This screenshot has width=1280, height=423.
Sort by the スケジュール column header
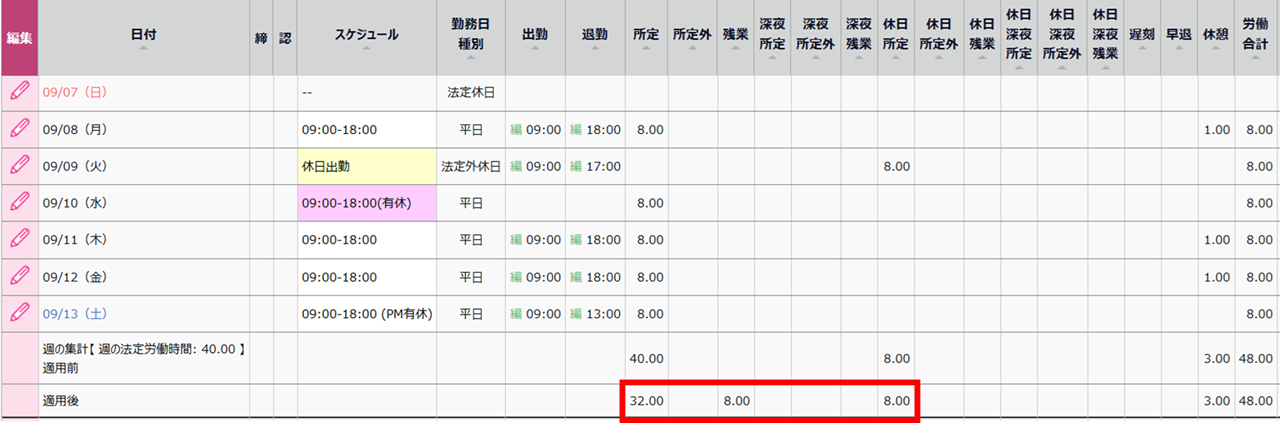click(366, 36)
